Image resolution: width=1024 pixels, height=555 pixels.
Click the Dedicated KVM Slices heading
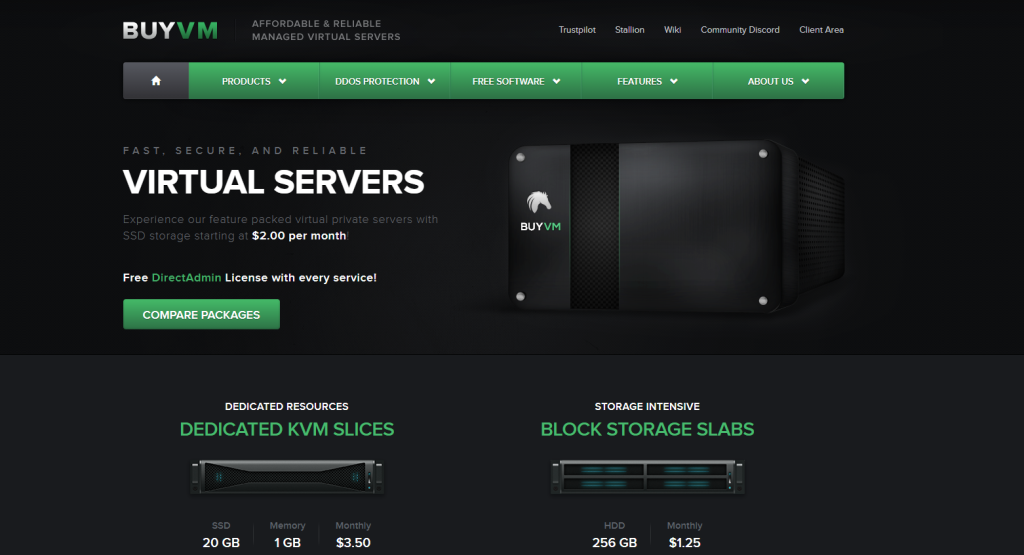[287, 429]
